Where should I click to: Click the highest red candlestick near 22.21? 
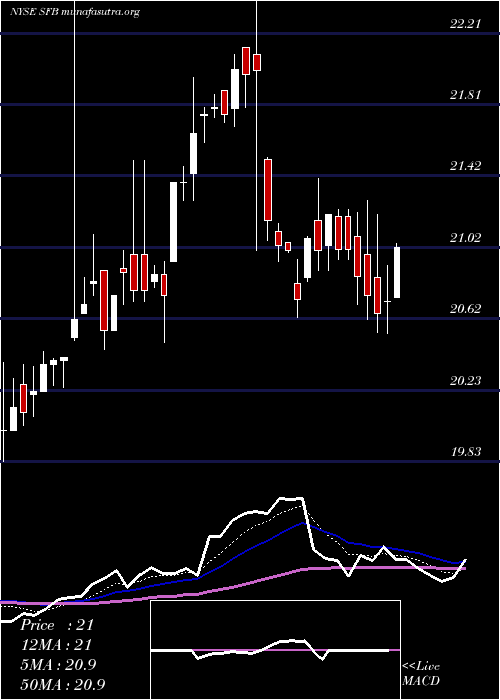246,61
